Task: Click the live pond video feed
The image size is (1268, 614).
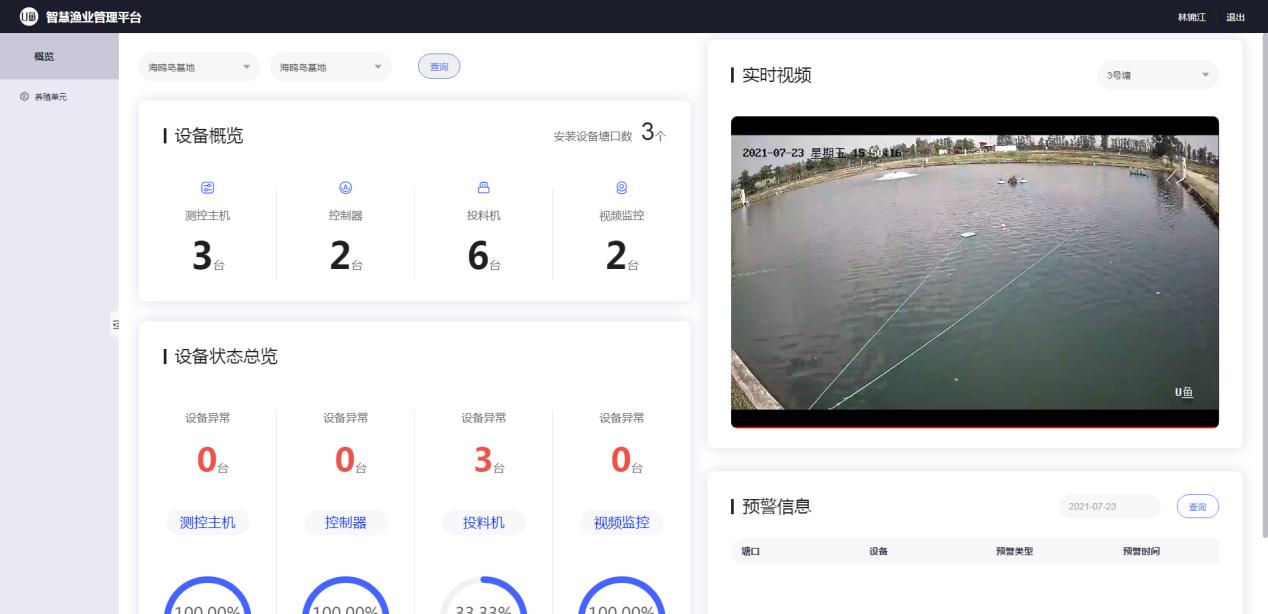Action: pos(975,272)
